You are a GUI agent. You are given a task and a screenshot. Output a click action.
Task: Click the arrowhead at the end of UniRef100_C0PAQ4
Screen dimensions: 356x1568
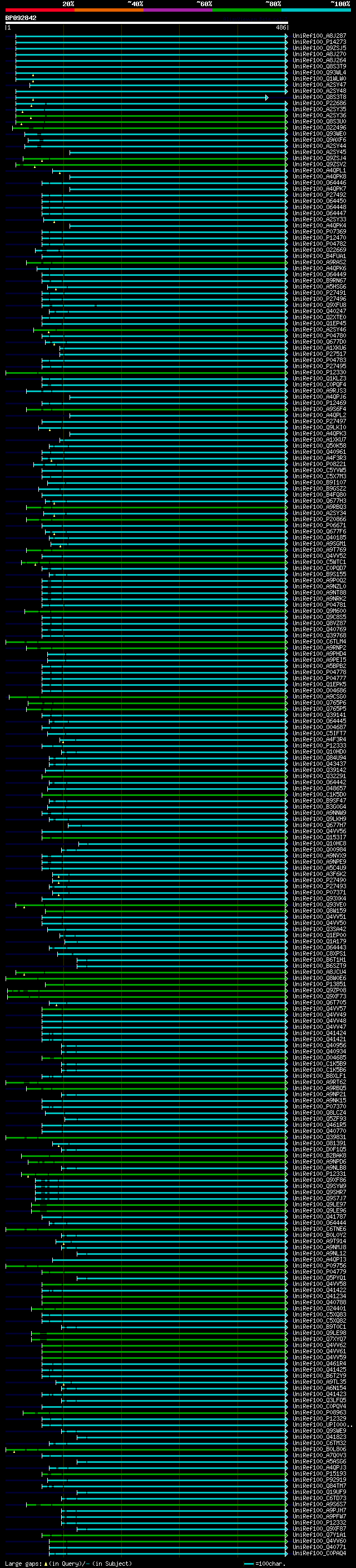286,1553
